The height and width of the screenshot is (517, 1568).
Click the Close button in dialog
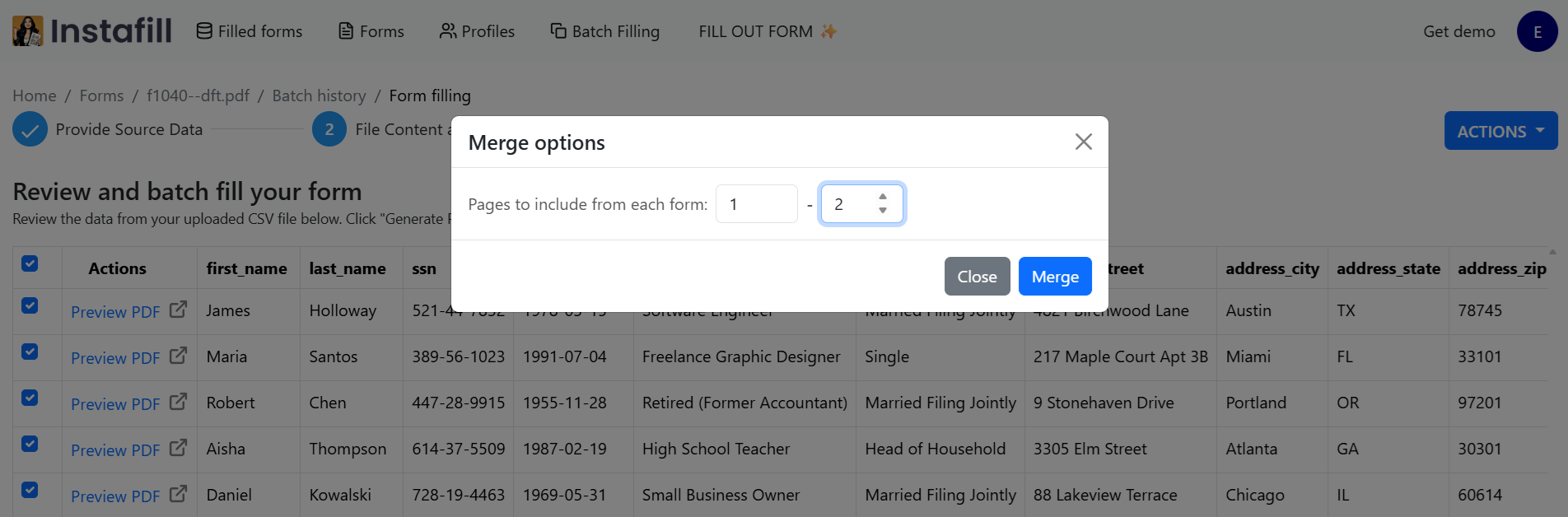[977, 277]
